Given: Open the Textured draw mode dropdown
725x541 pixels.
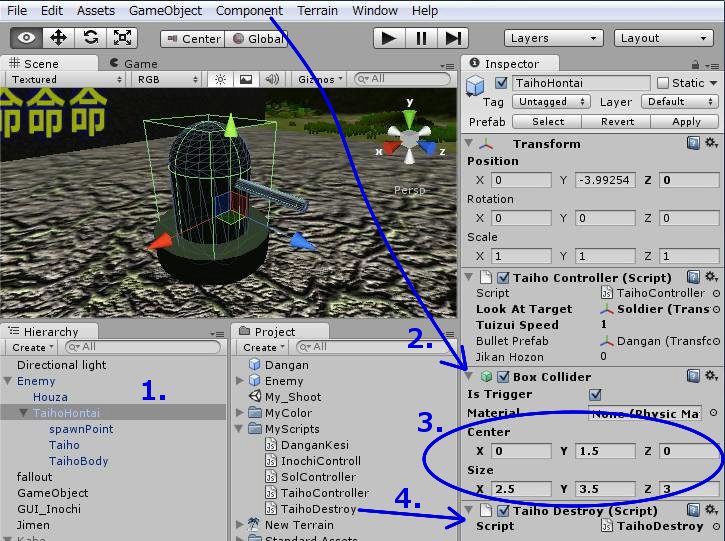Looking at the screenshot, I should 67,80.
